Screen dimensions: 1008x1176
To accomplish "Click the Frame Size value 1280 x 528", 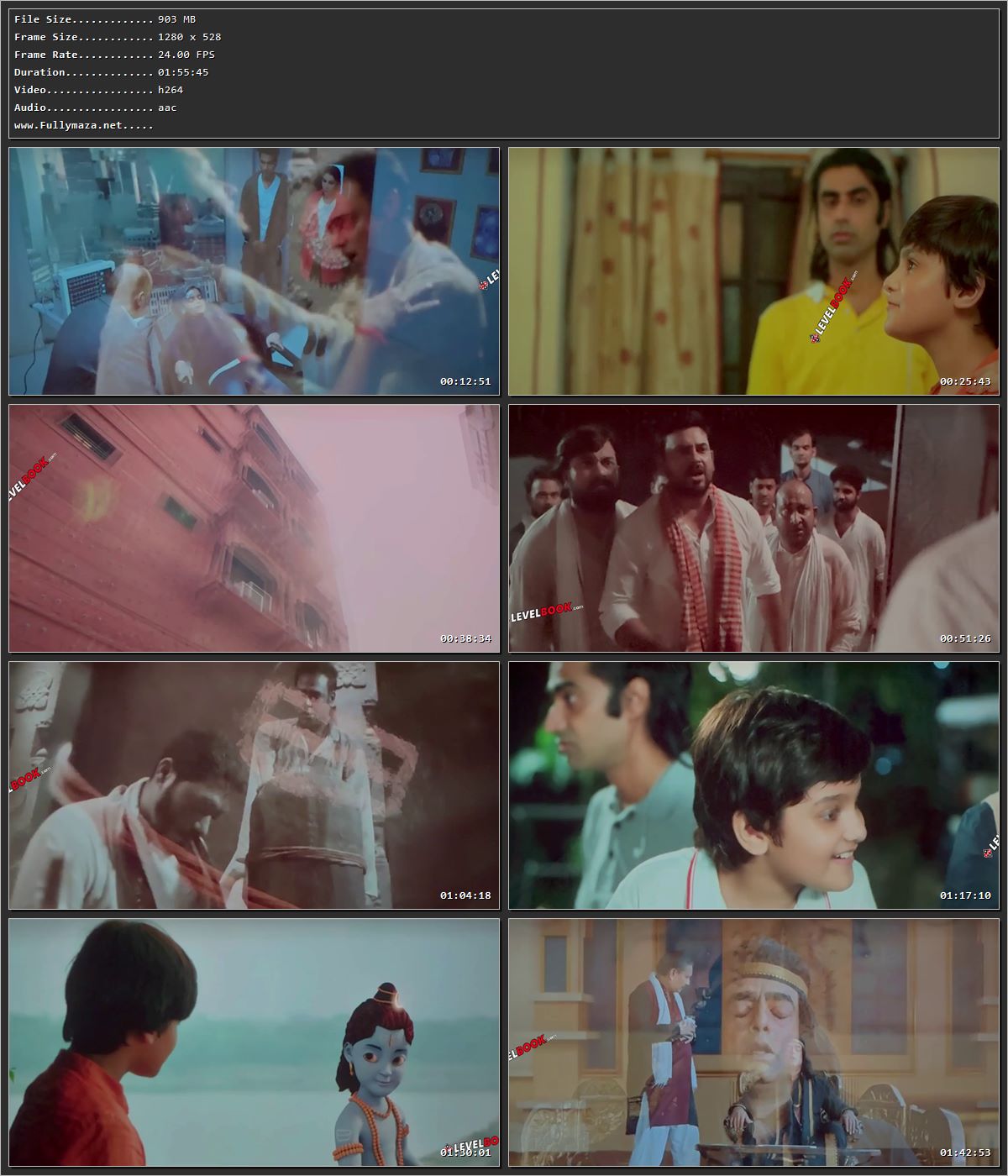I will pyautogui.click(x=190, y=37).
